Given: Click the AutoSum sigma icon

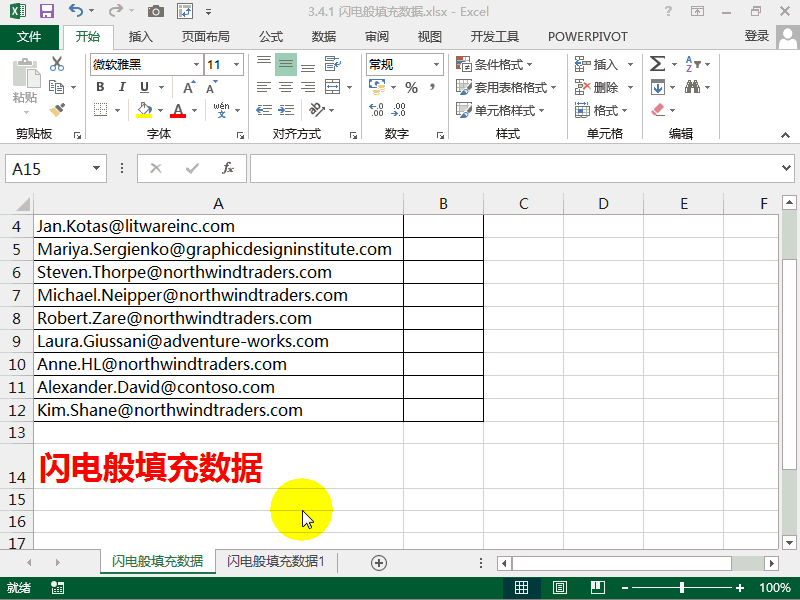Looking at the screenshot, I should coord(657,64).
